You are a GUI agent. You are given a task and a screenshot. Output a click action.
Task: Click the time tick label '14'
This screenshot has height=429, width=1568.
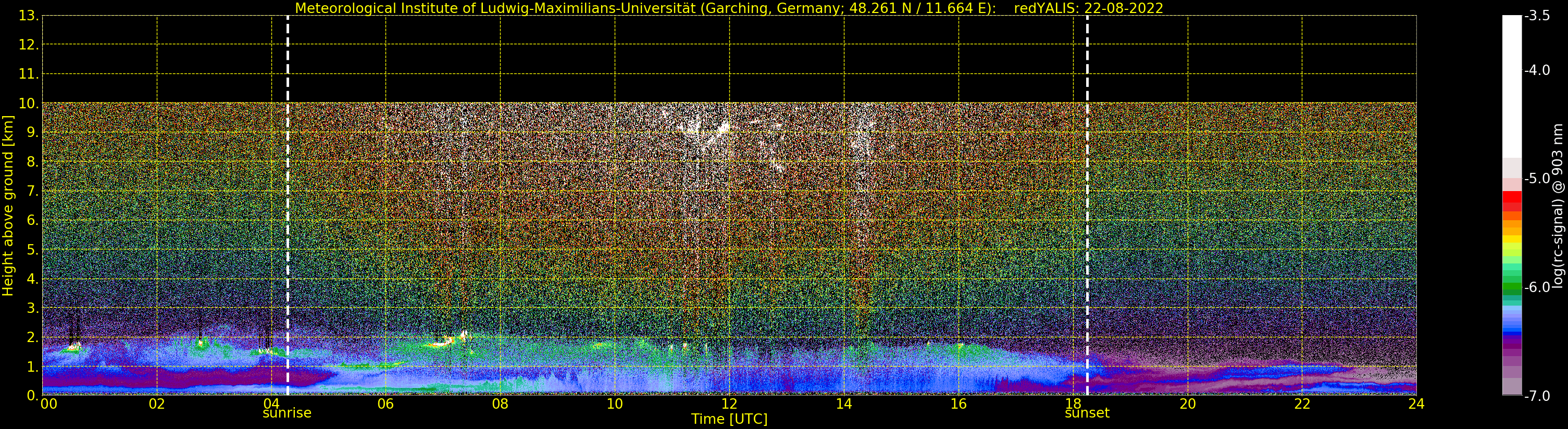pos(844,404)
